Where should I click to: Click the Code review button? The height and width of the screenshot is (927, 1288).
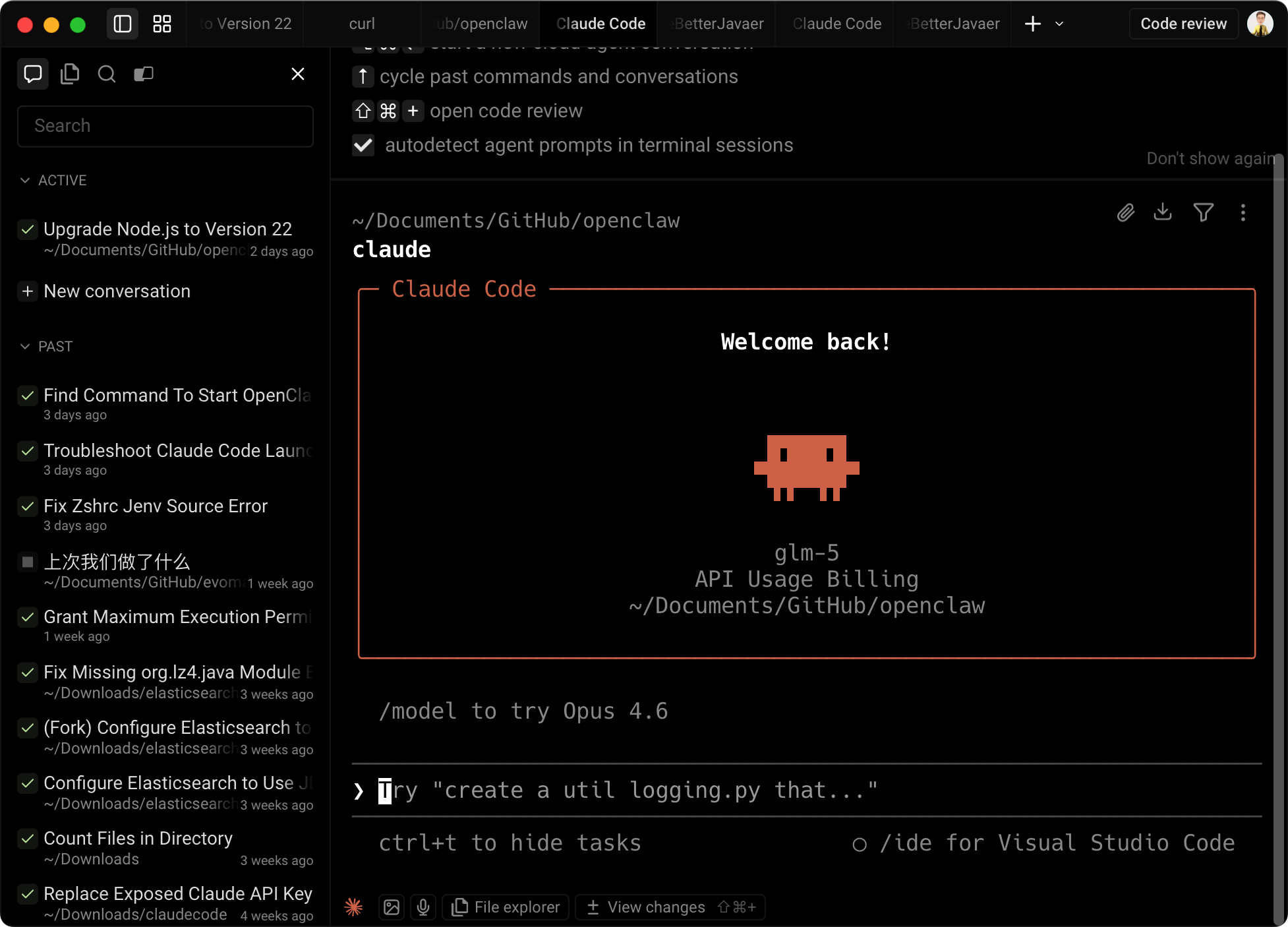(x=1183, y=24)
